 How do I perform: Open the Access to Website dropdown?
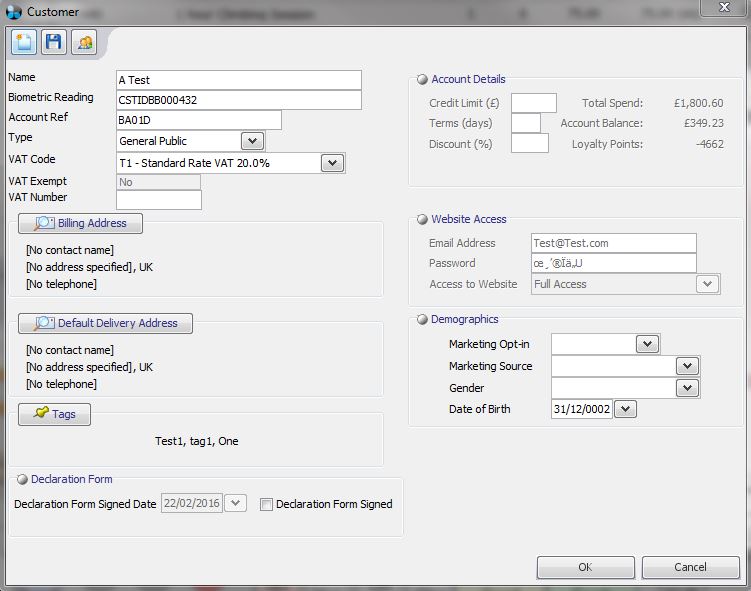(707, 284)
